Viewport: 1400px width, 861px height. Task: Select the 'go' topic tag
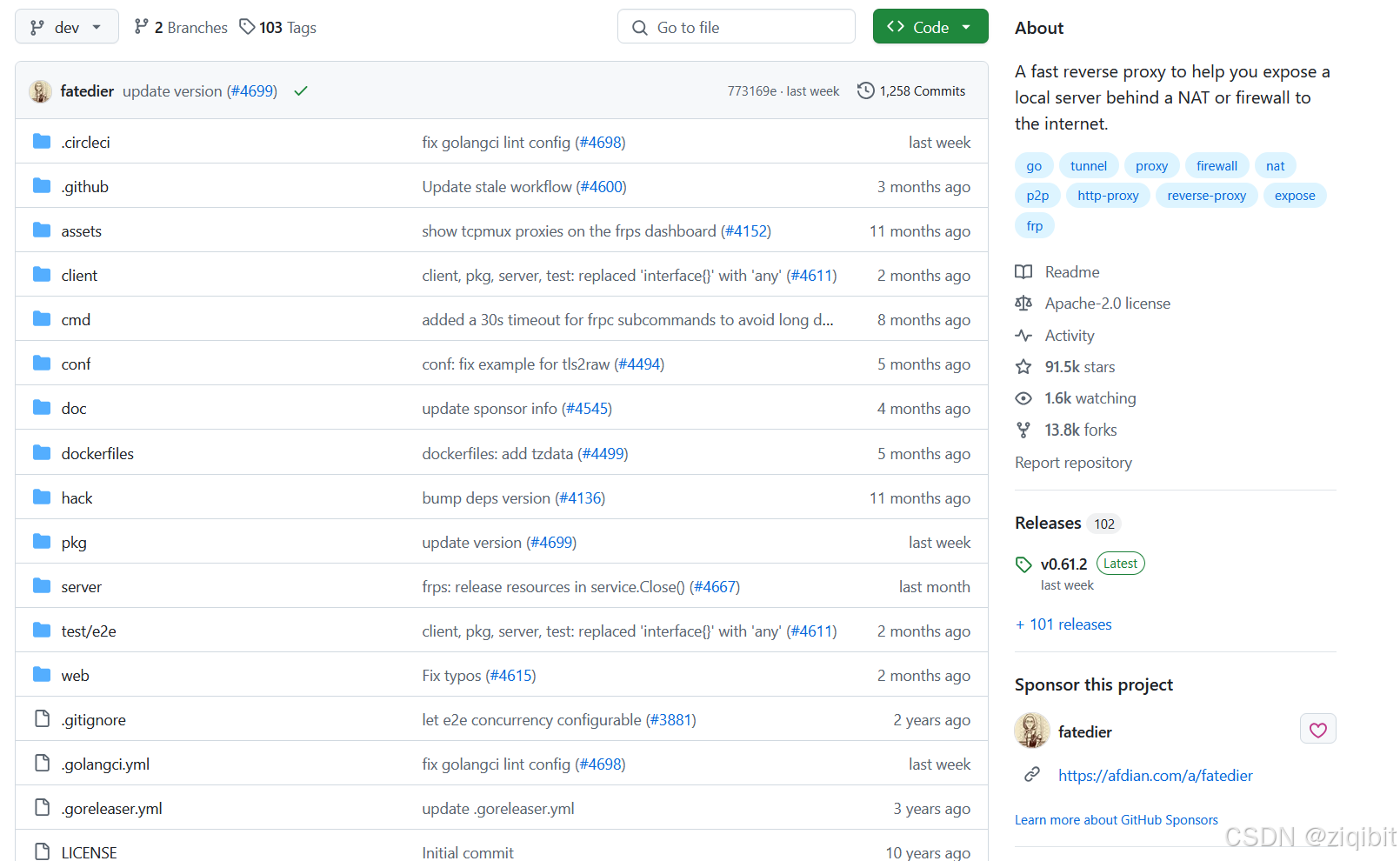(x=1034, y=166)
